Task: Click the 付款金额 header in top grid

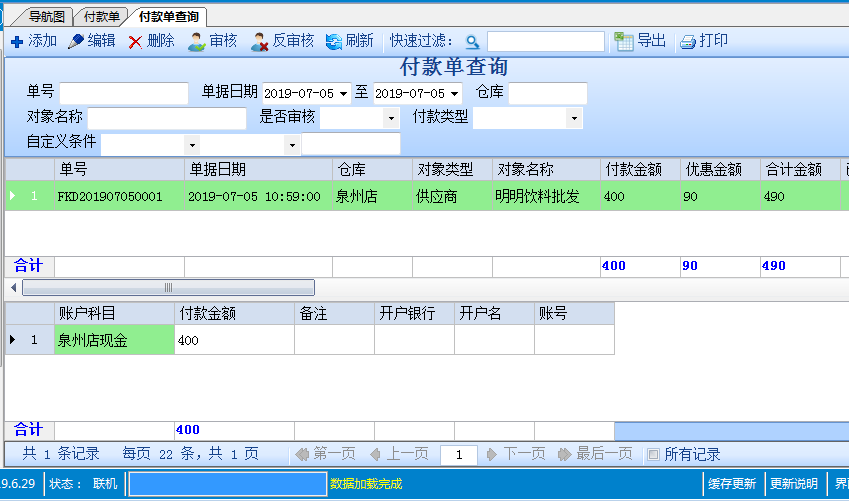Action: pyautogui.click(x=641, y=170)
